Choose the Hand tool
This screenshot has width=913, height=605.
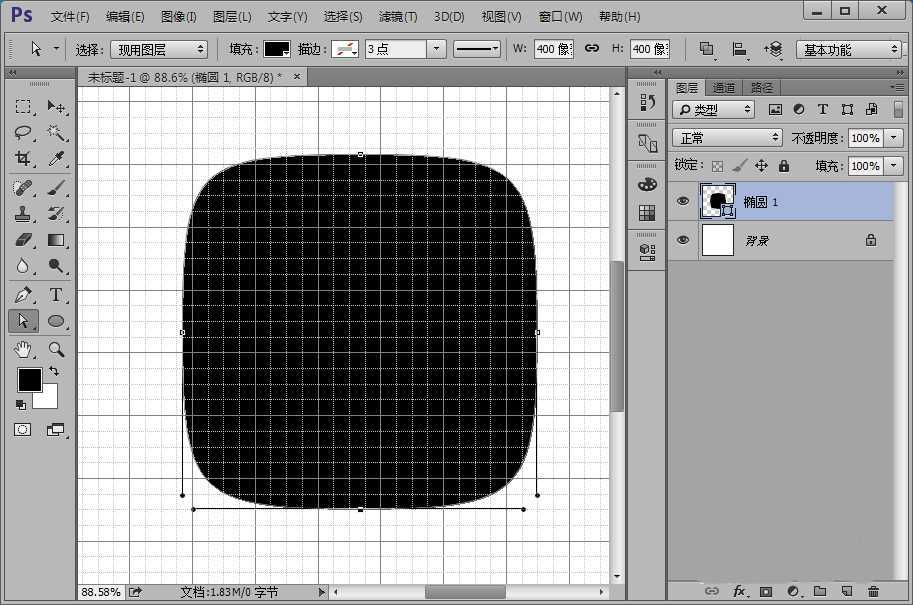click(x=24, y=349)
